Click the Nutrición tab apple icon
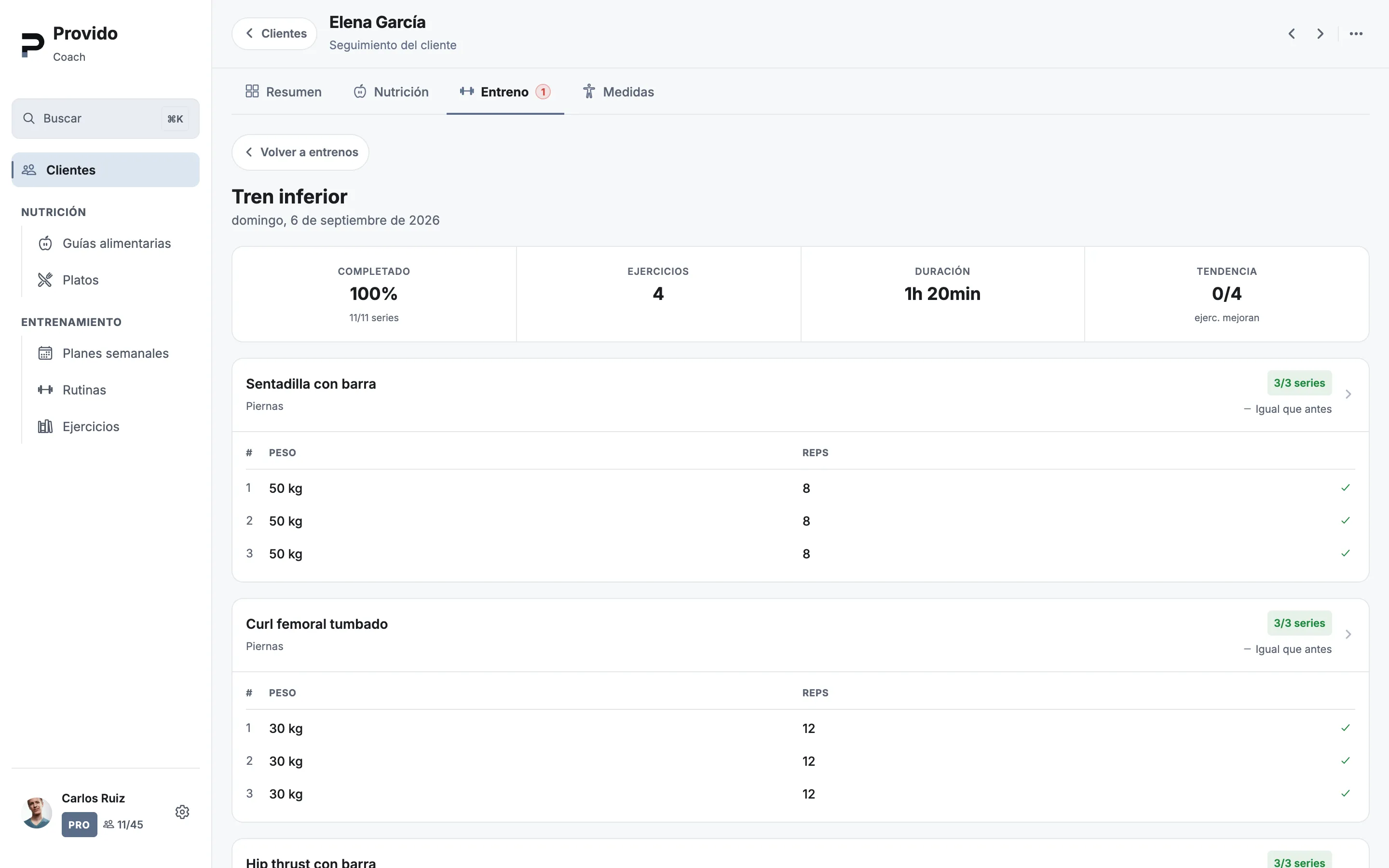The height and width of the screenshot is (868, 1389). pos(360,91)
